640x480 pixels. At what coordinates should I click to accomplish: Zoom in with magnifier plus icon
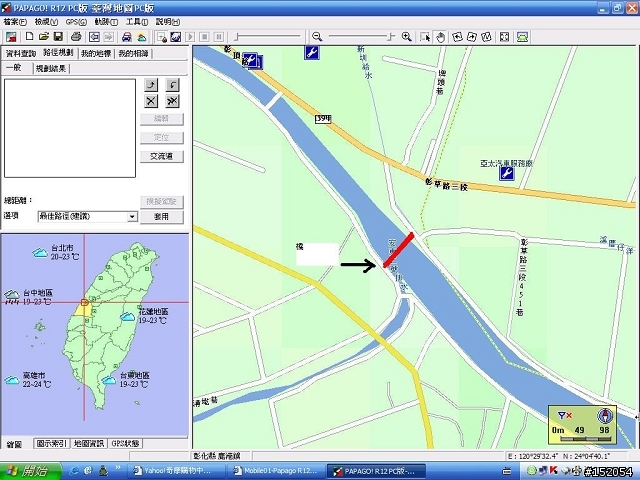coord(407,37)
